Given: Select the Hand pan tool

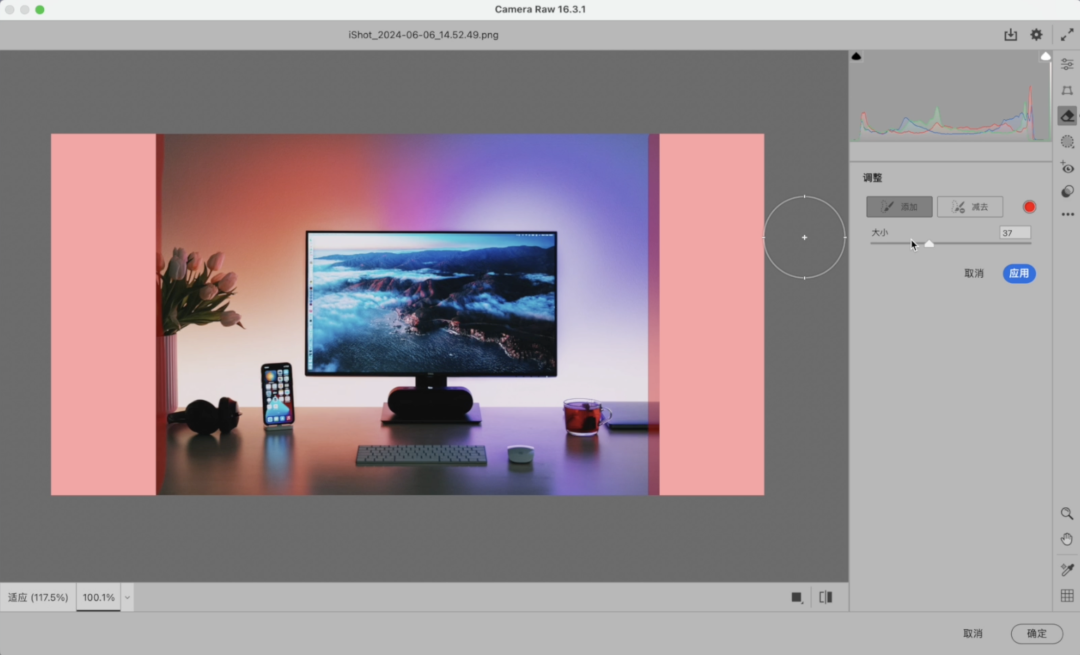Looking at the screenshot, I should tap(1067, 539).
